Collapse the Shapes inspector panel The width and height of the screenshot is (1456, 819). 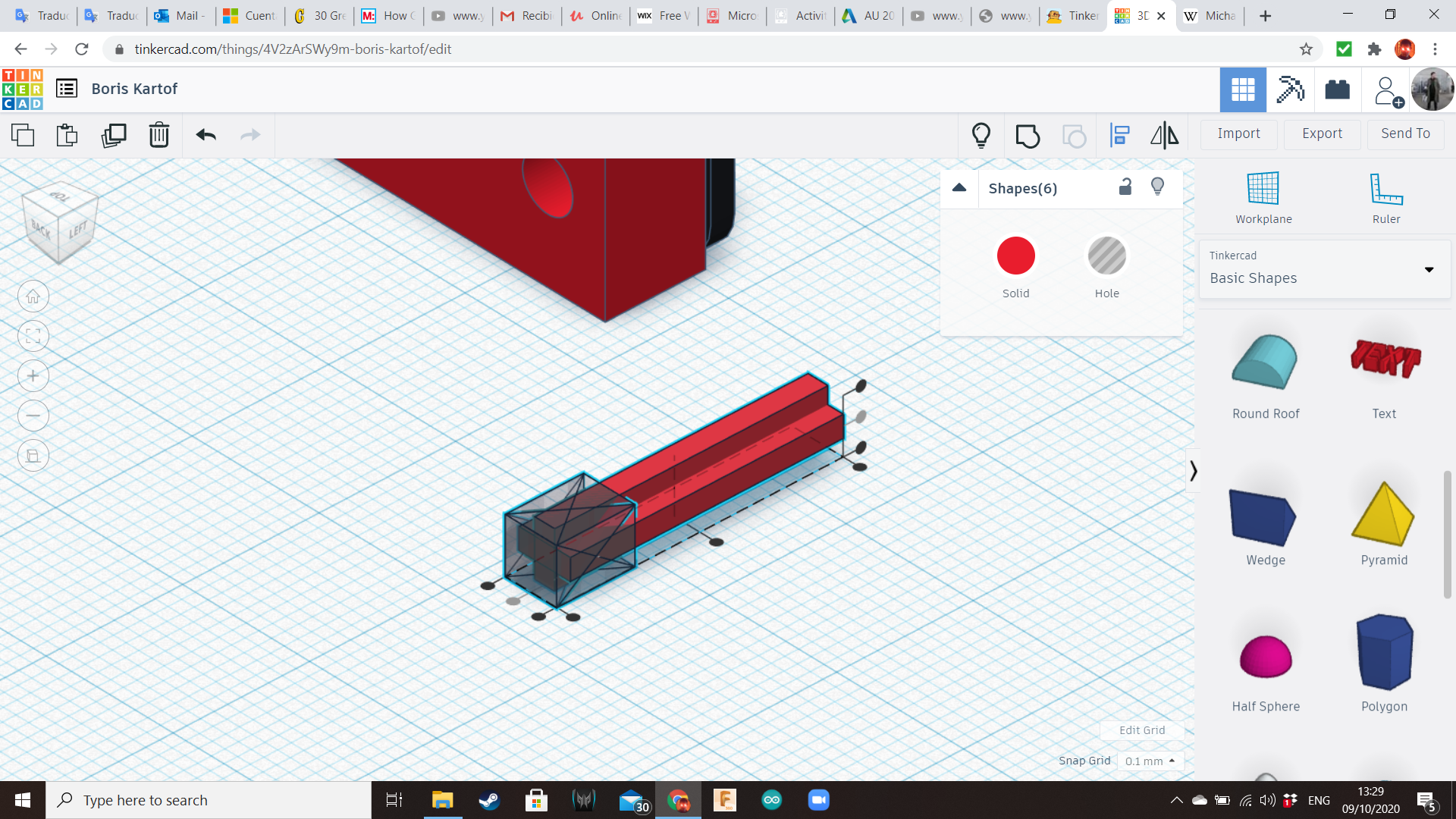[959, 188]
